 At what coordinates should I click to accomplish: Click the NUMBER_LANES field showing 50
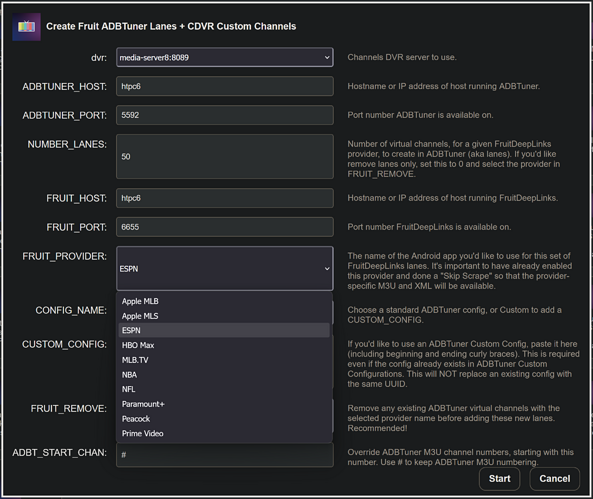point(225,156)
